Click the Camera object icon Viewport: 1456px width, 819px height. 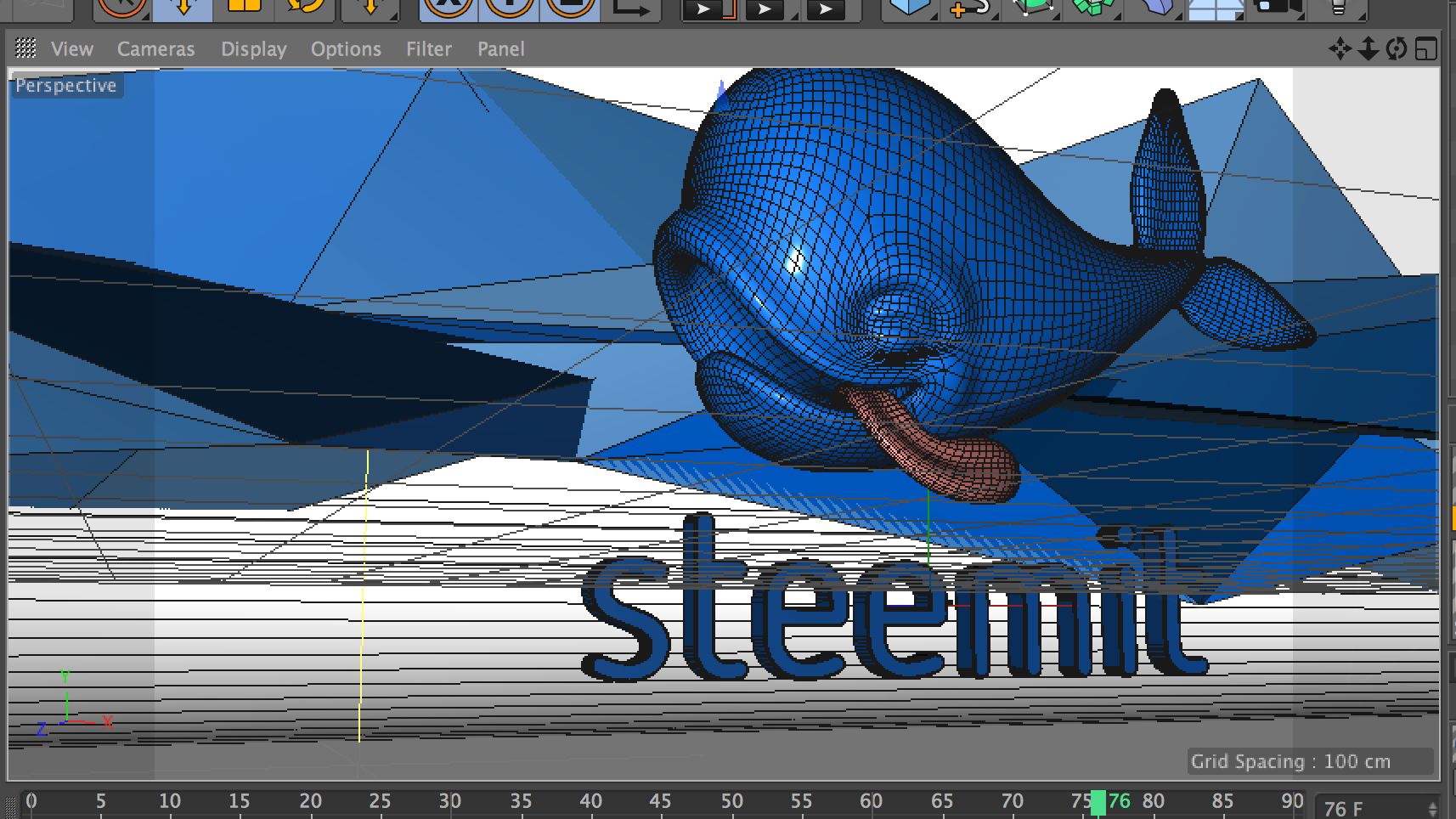pyautogui.click(x=1277, y=7)
